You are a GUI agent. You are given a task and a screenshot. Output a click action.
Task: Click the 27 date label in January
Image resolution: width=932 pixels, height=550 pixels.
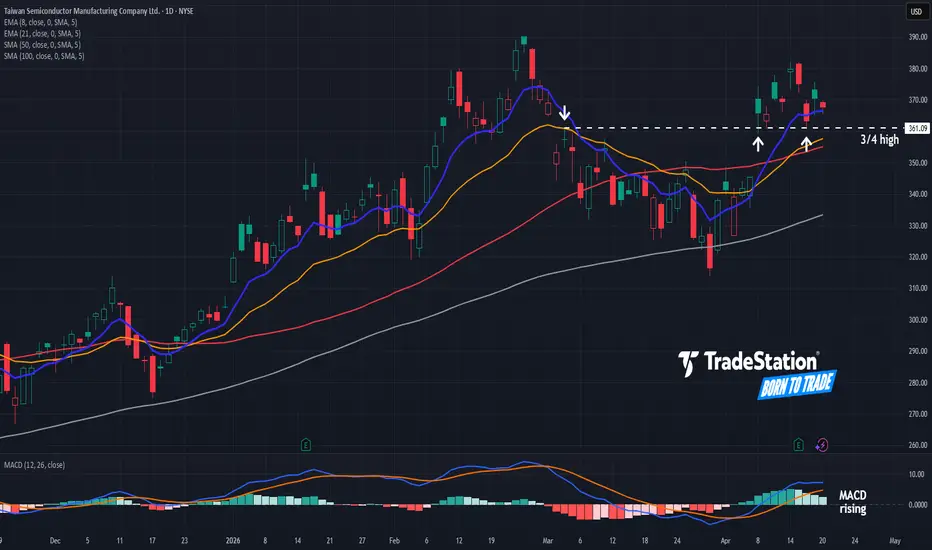pos(362,540)
